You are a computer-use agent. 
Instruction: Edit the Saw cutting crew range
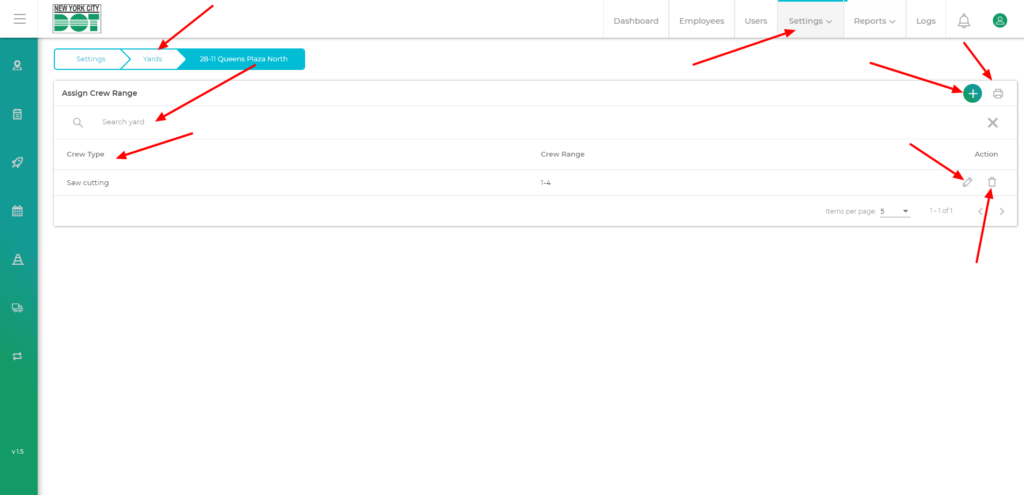point(966,182)
